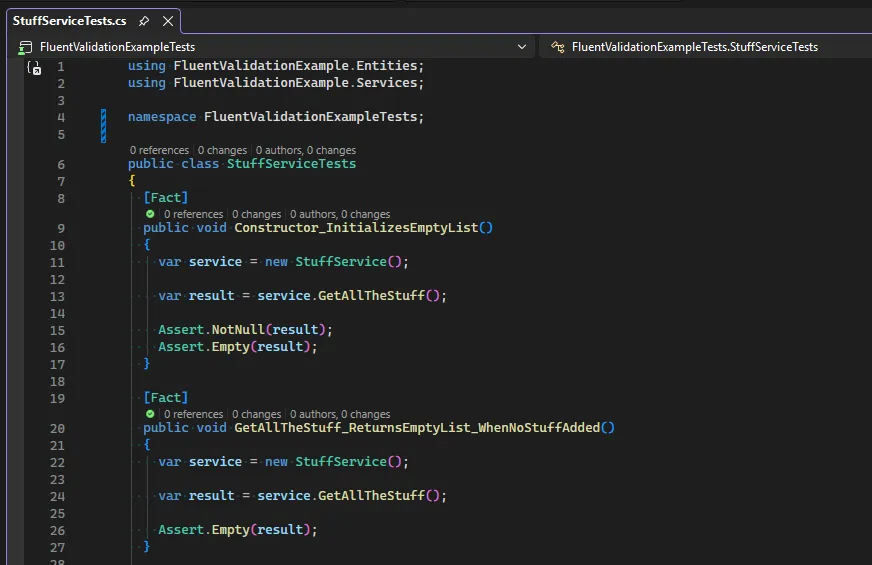Click line number 20 in the gutter
This screenshot has height=565, width=872.
coord(57,429)
